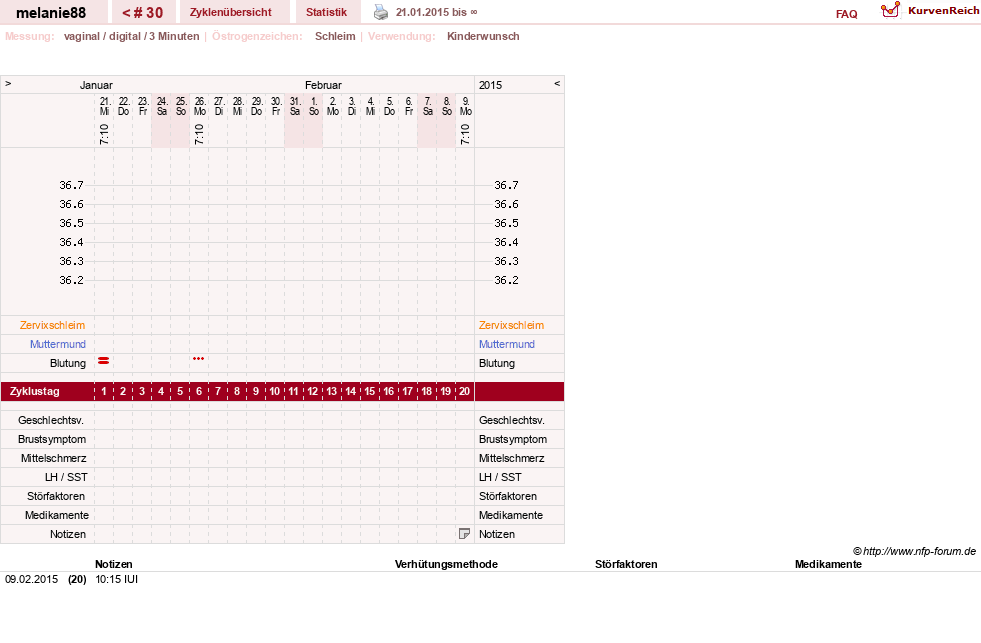
Task: Open the http://www.nfp-forum.de link
Action: [x=919, y=551]
